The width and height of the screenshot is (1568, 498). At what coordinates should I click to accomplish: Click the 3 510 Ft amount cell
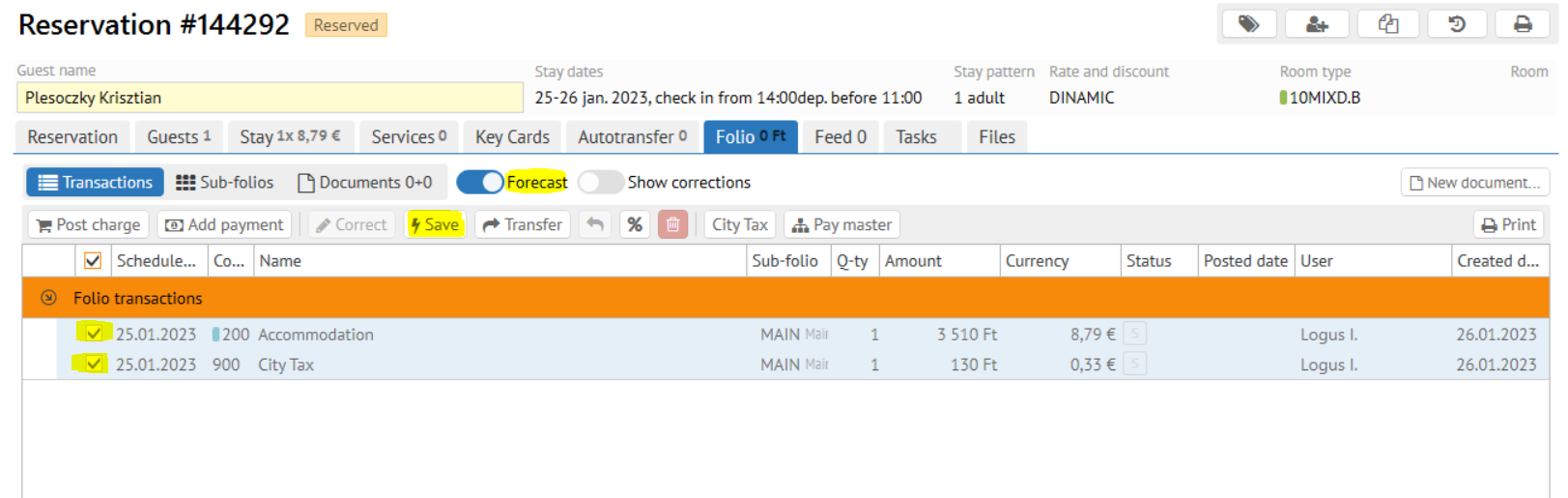point(967,334)
